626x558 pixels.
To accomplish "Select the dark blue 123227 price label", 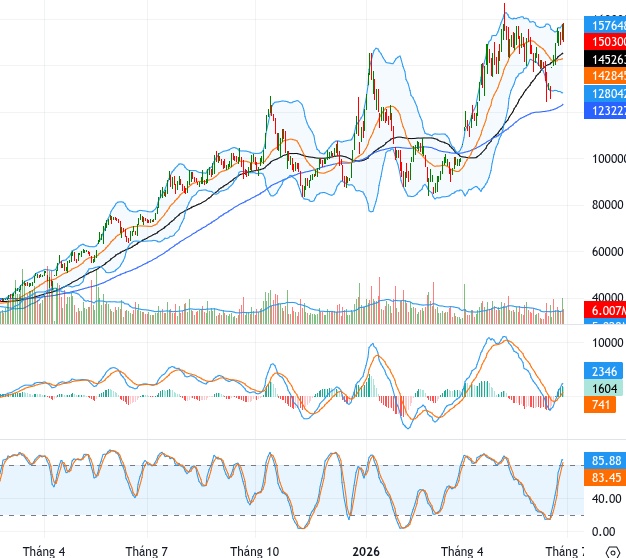I will 605,111.
